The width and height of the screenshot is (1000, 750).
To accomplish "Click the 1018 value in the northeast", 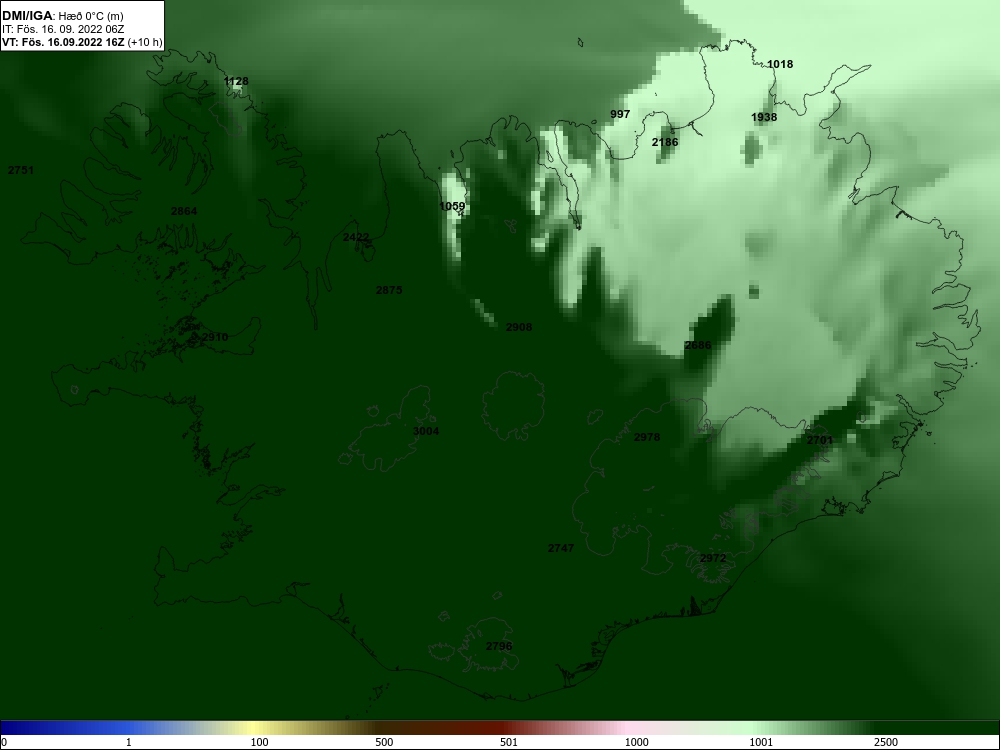I will [780, 64].
